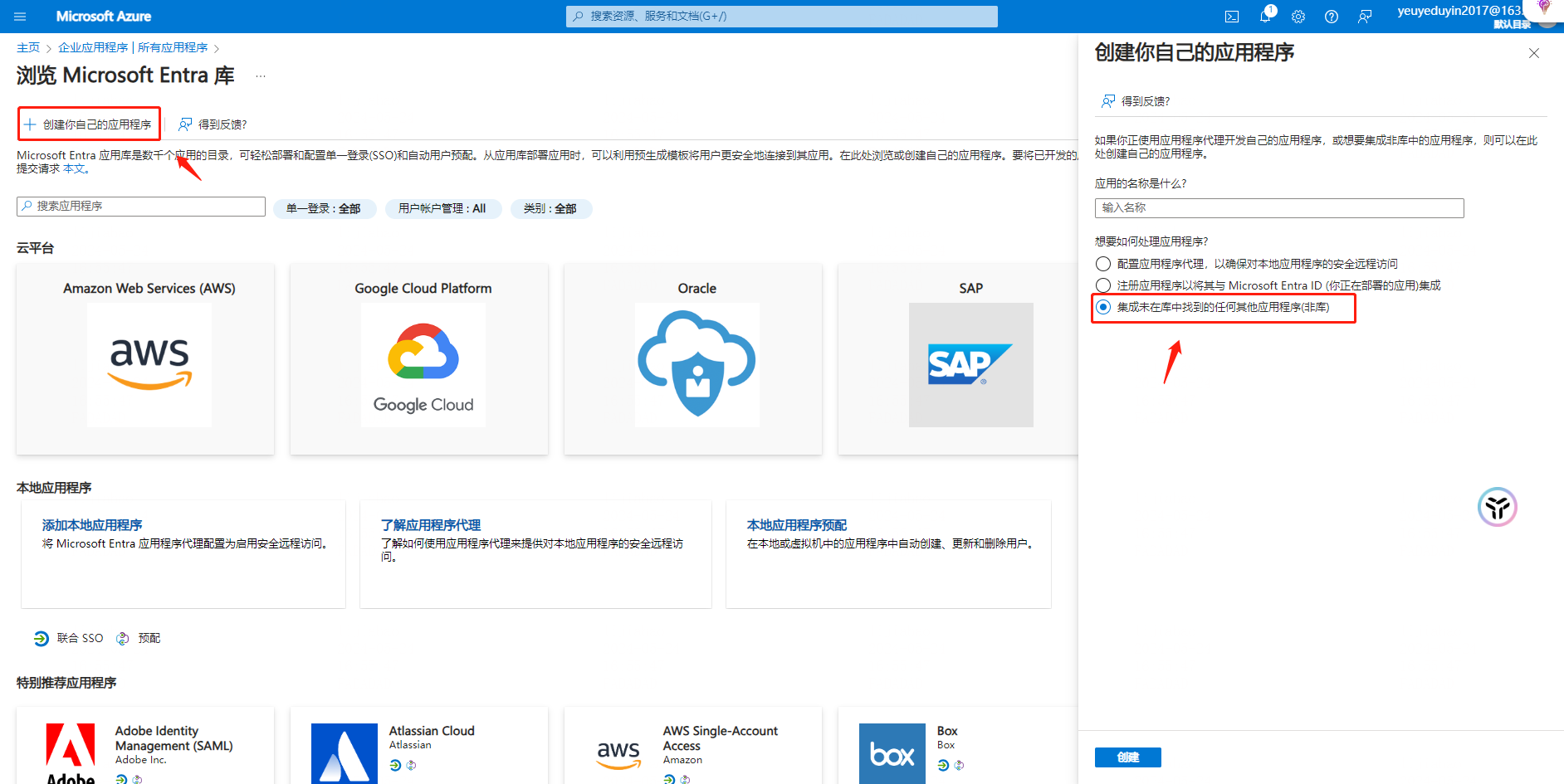Open the 用户帐户管理 : All filter
The height and width of the screenshot is (784, 1564).
[443, 208]
